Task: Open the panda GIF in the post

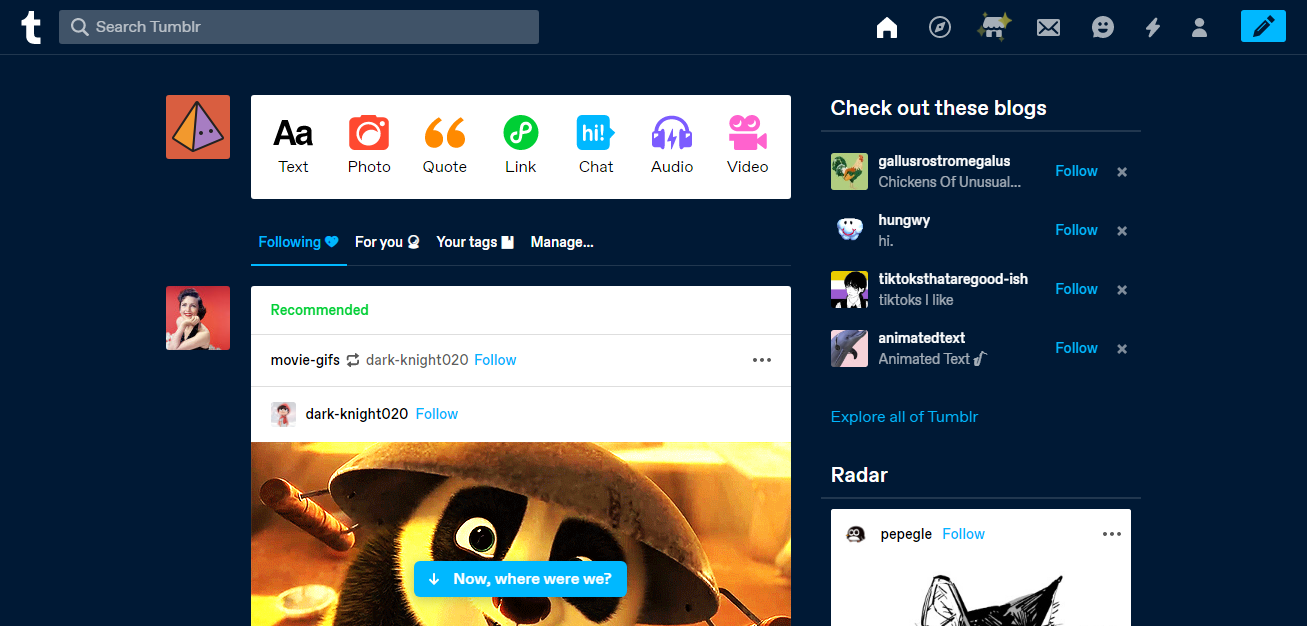Action: tap(521, 534)
